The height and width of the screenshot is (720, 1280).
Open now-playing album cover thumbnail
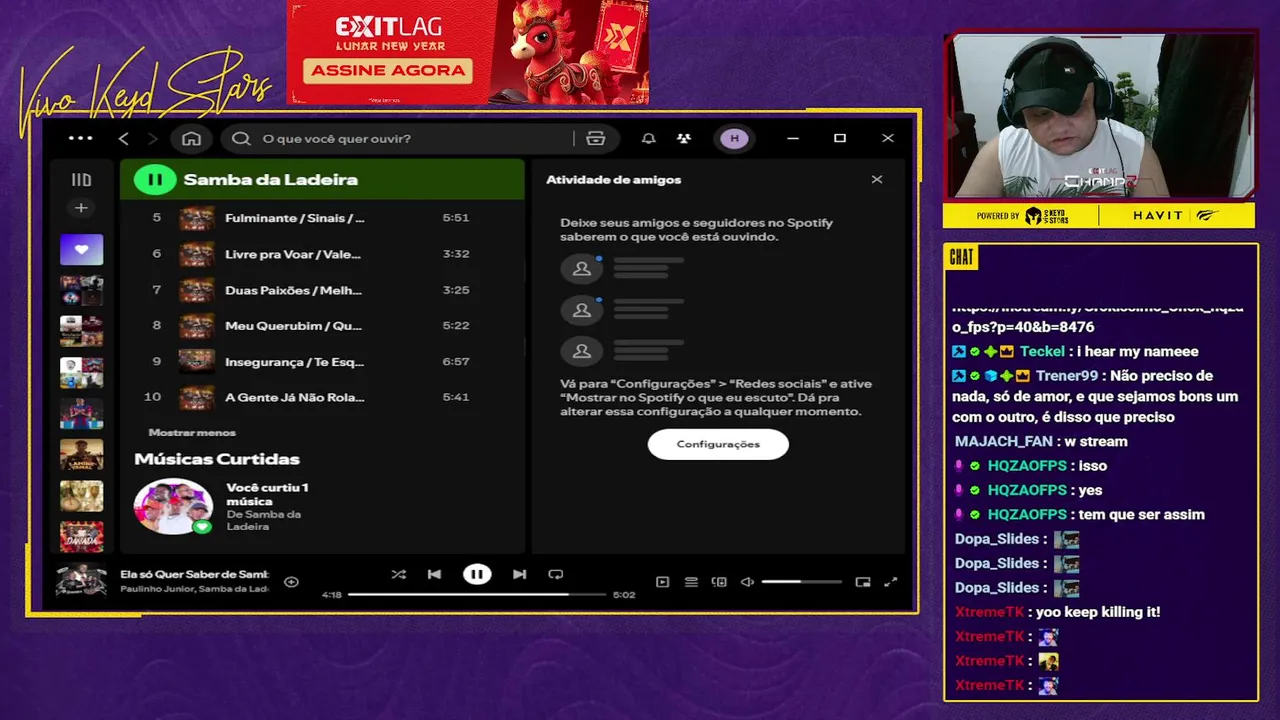(81, 581)
